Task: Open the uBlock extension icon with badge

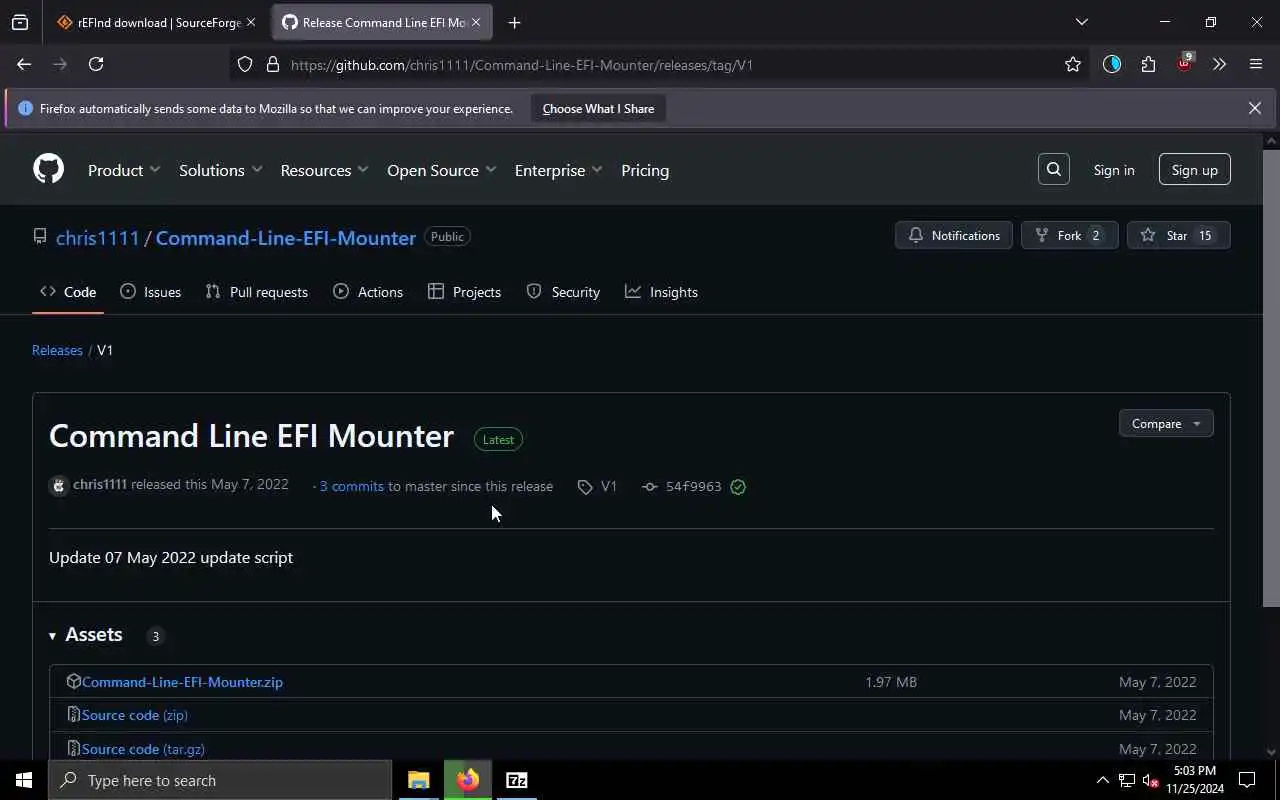Action: [x=1184, y=64]
